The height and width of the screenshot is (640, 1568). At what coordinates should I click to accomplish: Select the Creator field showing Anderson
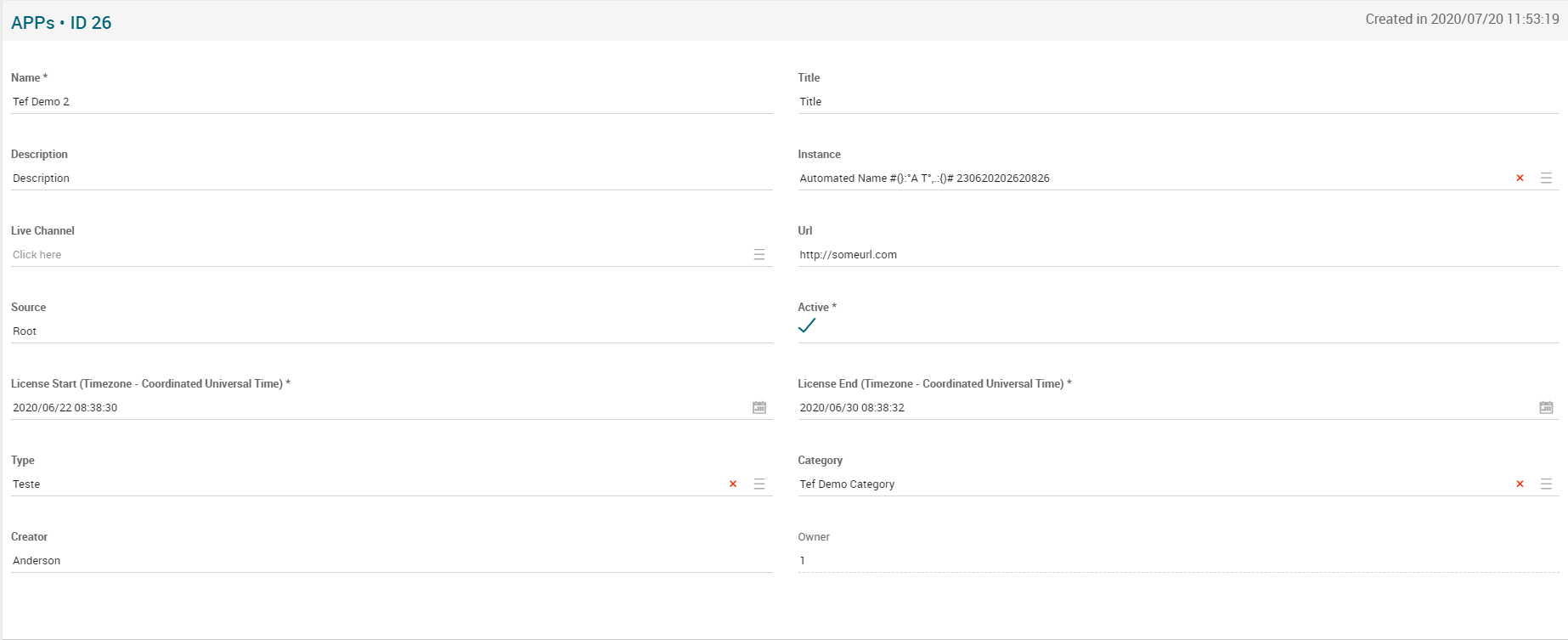click(391, 561)
